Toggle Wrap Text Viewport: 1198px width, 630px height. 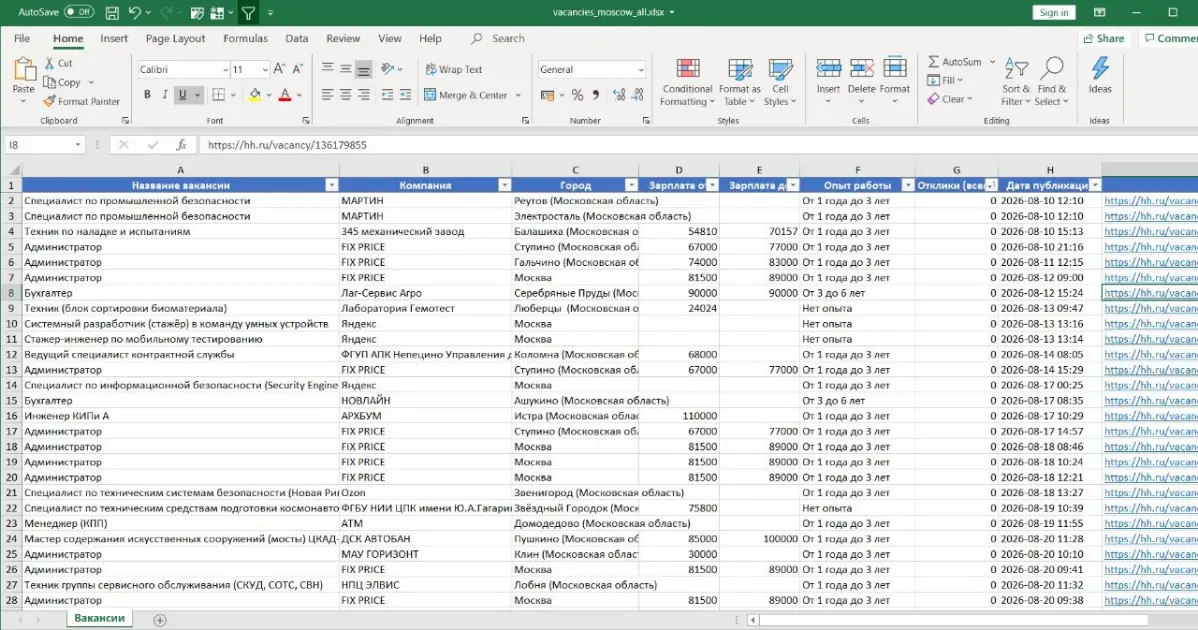point(454,69)
